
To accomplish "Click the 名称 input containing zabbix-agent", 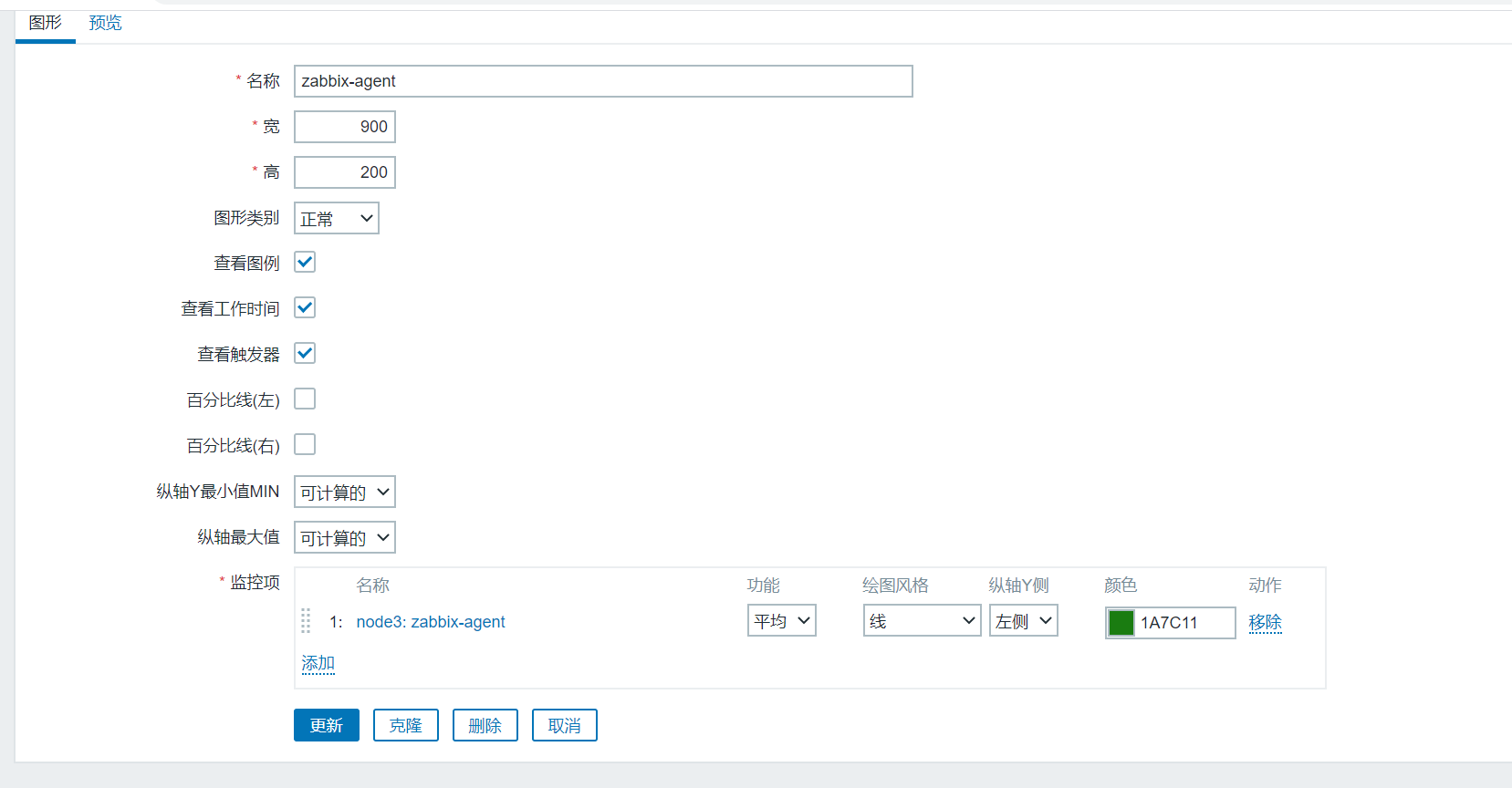I will coord(603,81).
